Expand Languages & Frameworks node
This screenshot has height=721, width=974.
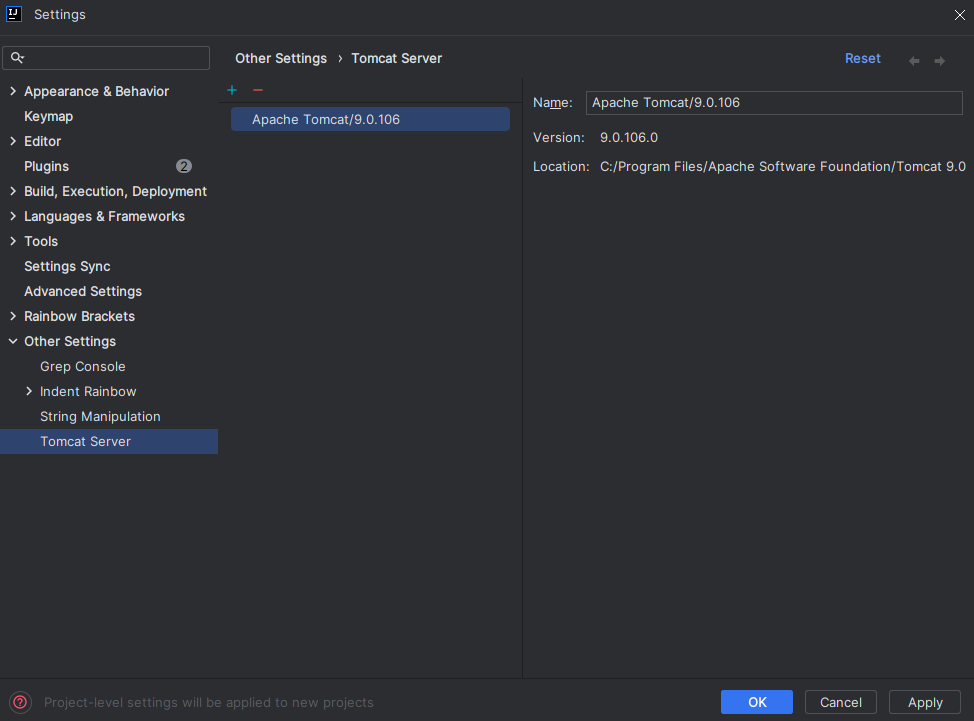click(x=13, y=216)
